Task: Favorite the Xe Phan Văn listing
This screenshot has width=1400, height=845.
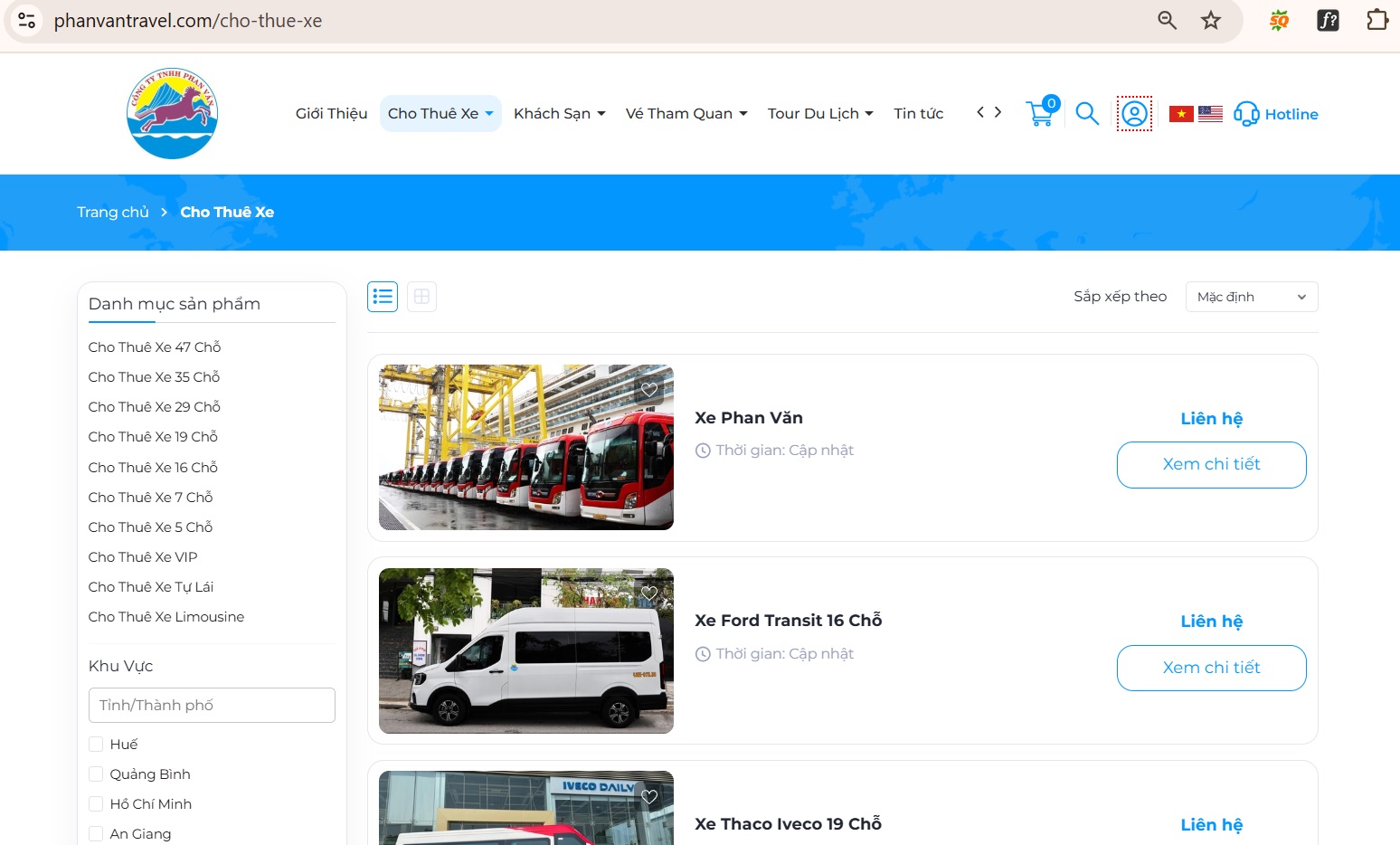Action: (x=649, y=389)
